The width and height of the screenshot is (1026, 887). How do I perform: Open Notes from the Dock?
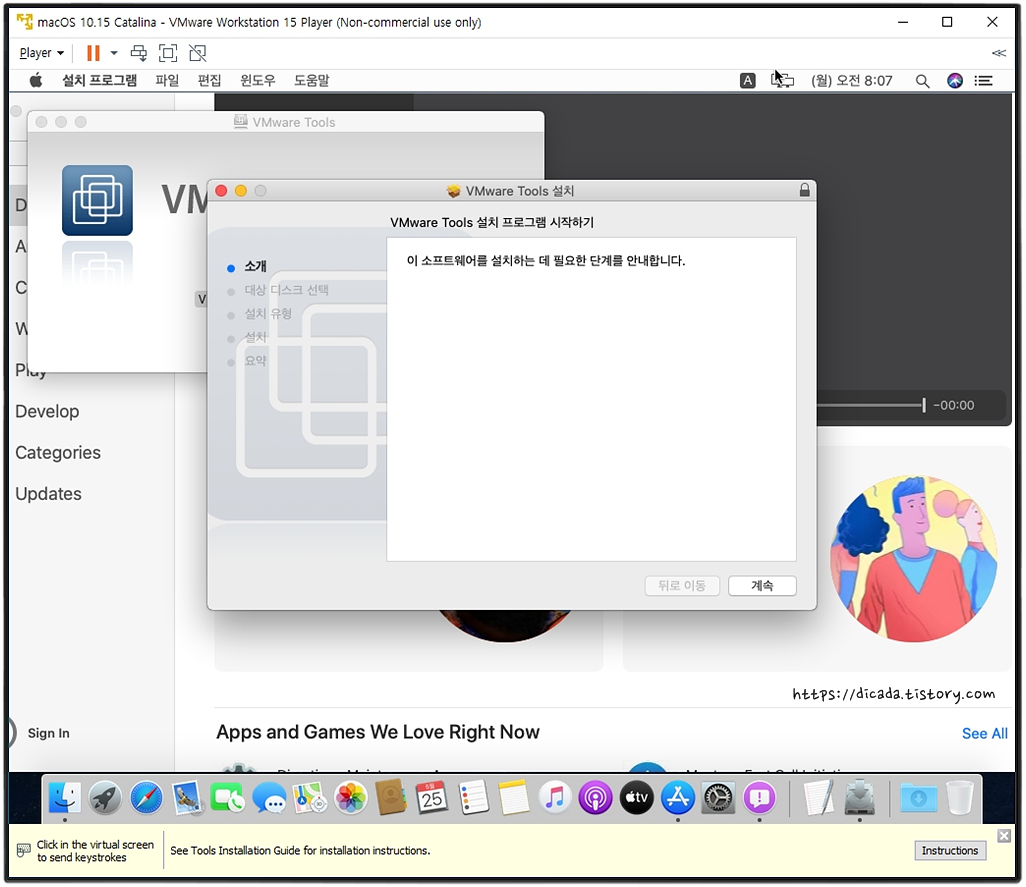coord(514,797)
